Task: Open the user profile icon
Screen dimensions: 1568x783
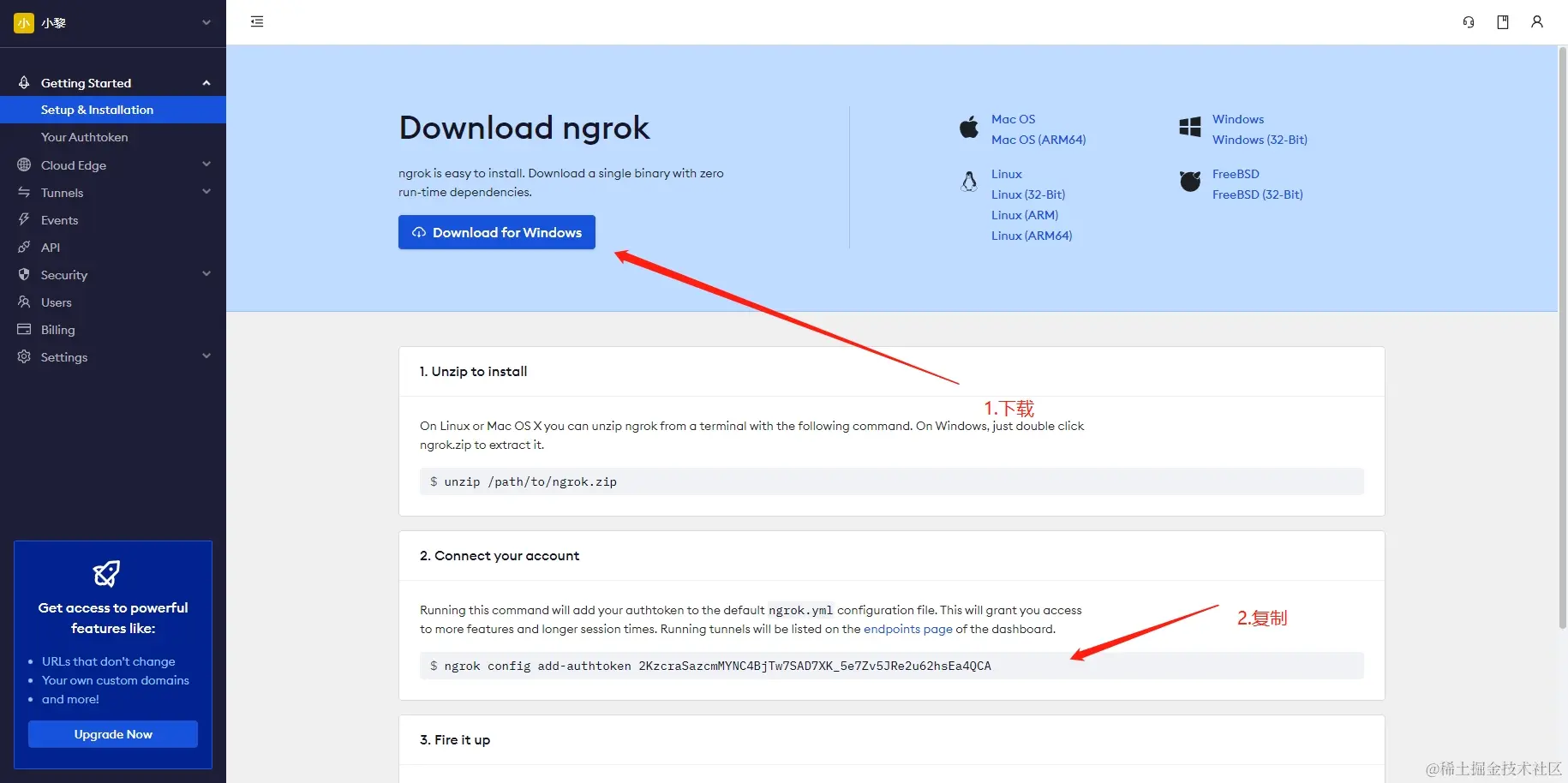Action: (1537, 22)
